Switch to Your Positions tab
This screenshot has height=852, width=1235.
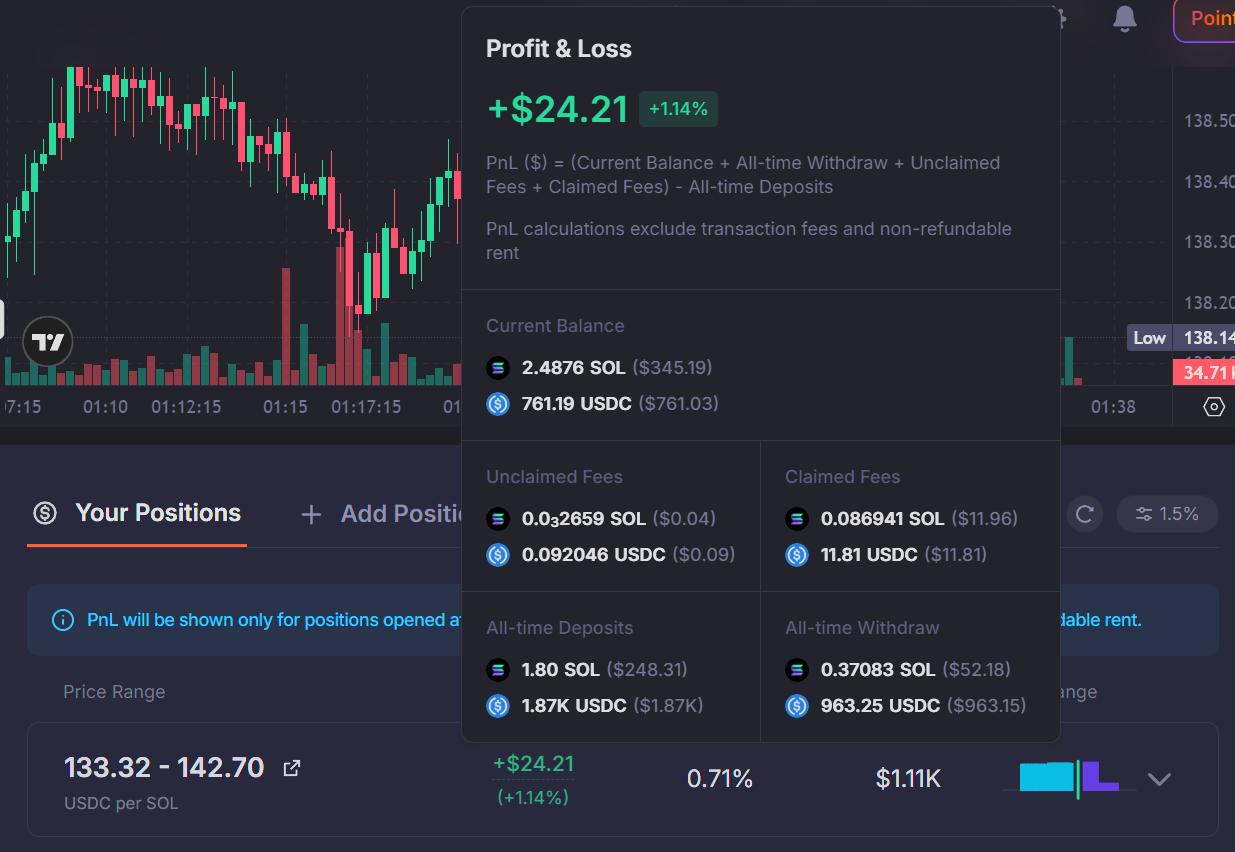tap(137, 513)
